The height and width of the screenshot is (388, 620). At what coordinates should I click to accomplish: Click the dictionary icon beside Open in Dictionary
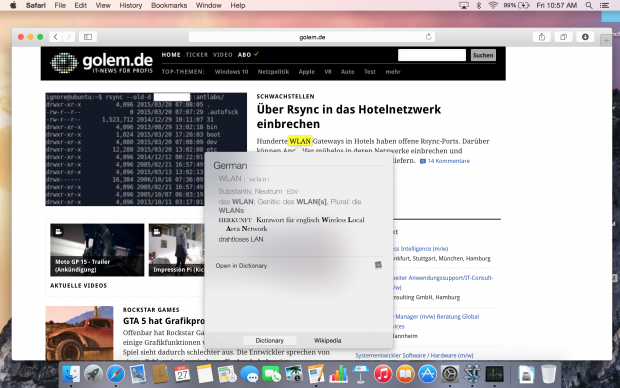pyautogui.click(x=378, y=265)
